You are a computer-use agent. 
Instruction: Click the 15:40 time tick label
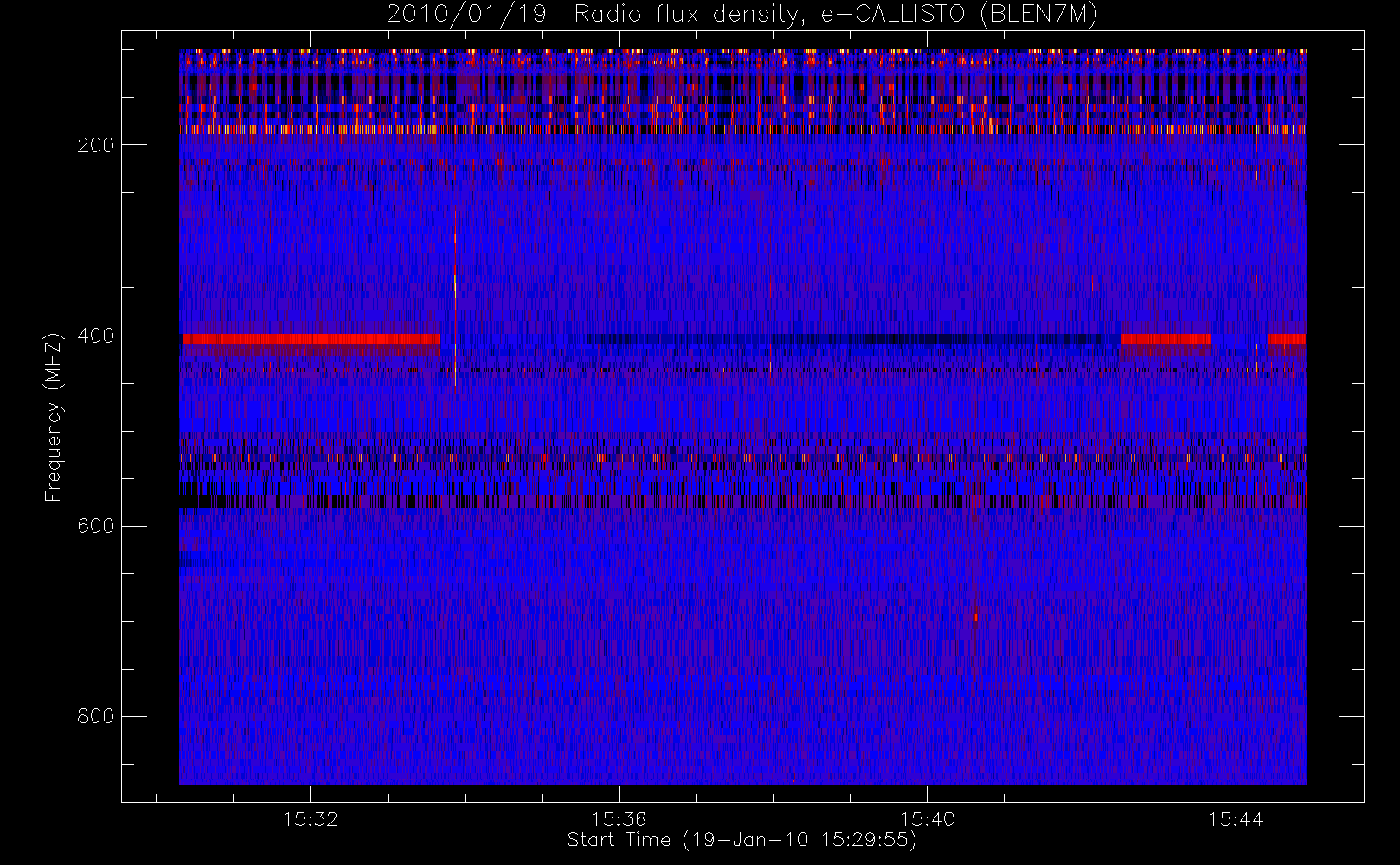pyautogui.click(x=928, y=819)
